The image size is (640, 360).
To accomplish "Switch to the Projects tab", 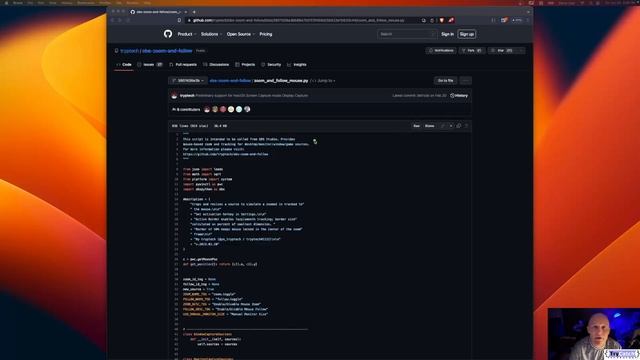I will pos(245,65).
